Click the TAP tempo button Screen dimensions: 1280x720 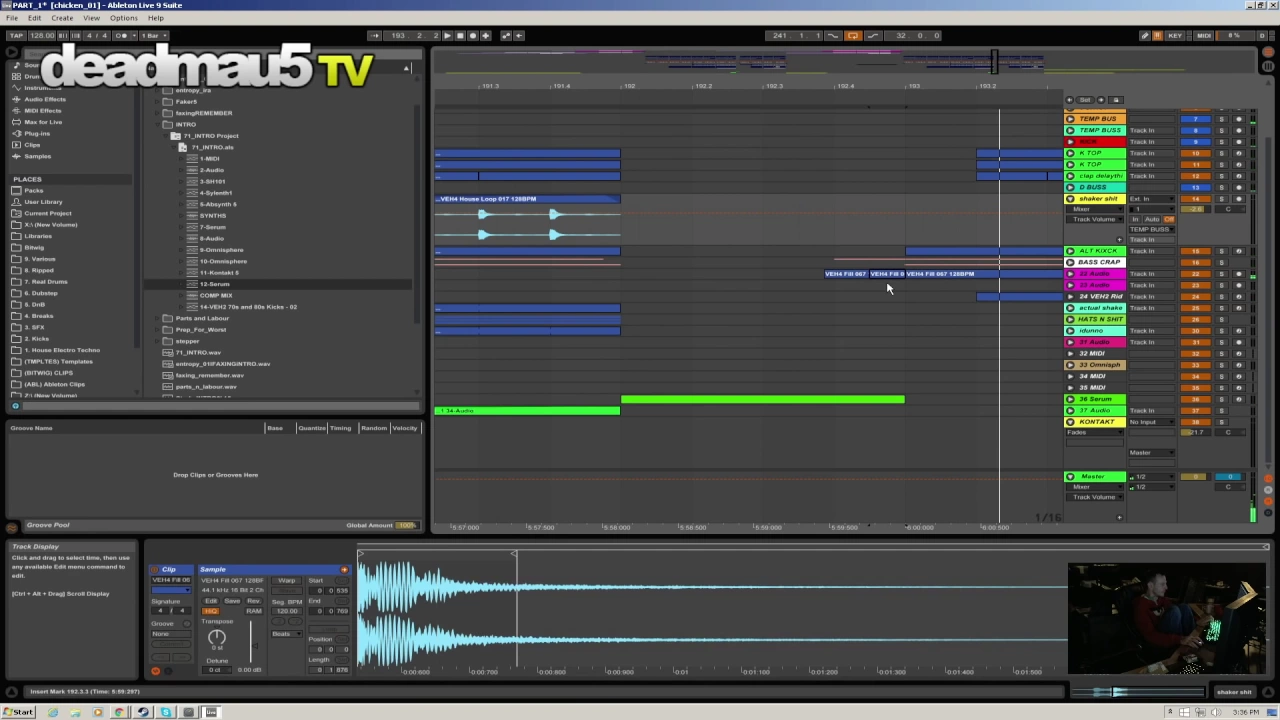pyautogui.click(x=16, y=35)
